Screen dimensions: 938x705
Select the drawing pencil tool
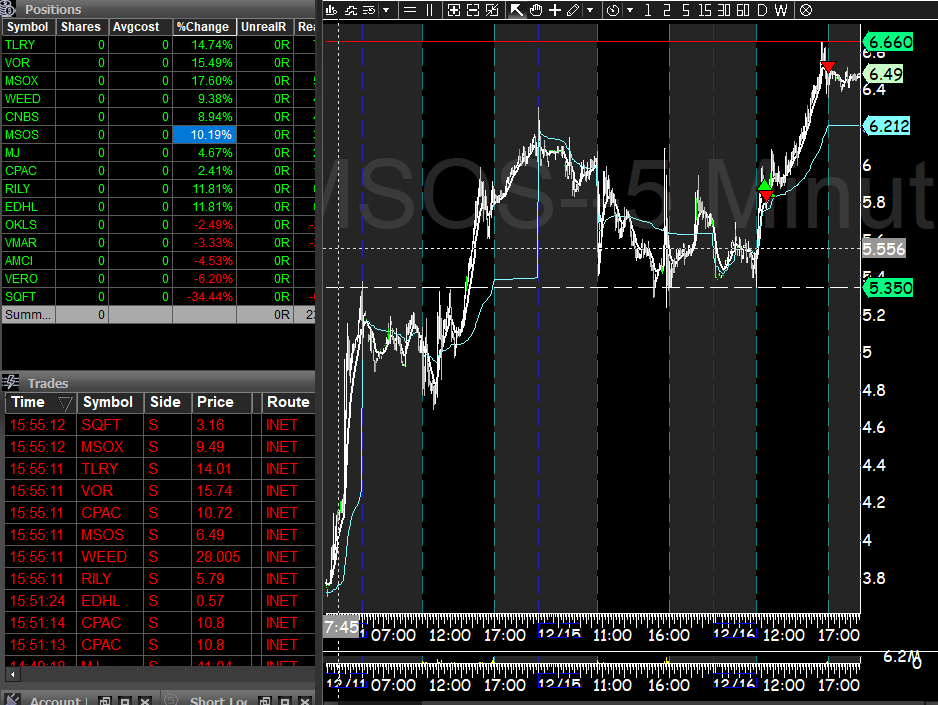click(x=573, y=10)
